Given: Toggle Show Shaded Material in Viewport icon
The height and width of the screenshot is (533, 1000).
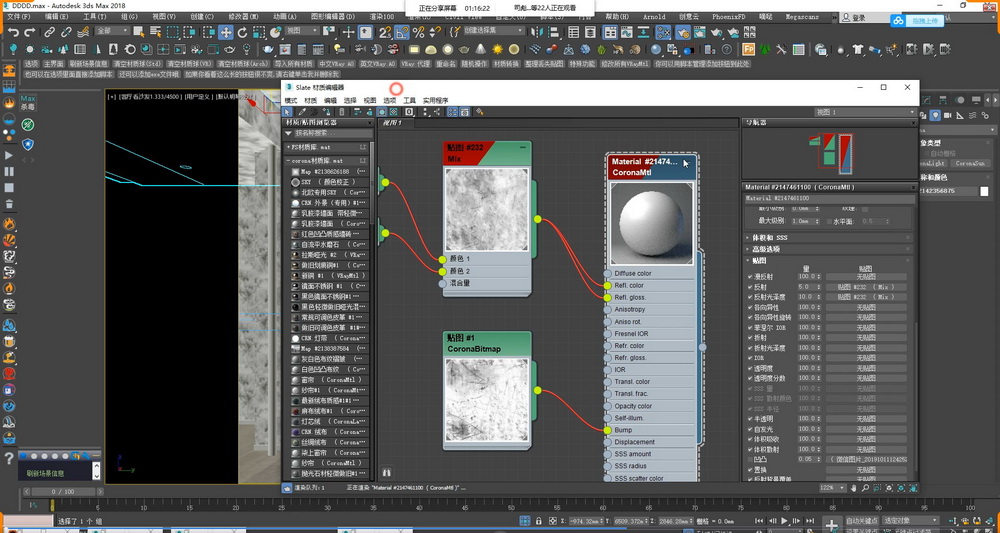Looking at the screenshot, I should (x=383, y=112).
